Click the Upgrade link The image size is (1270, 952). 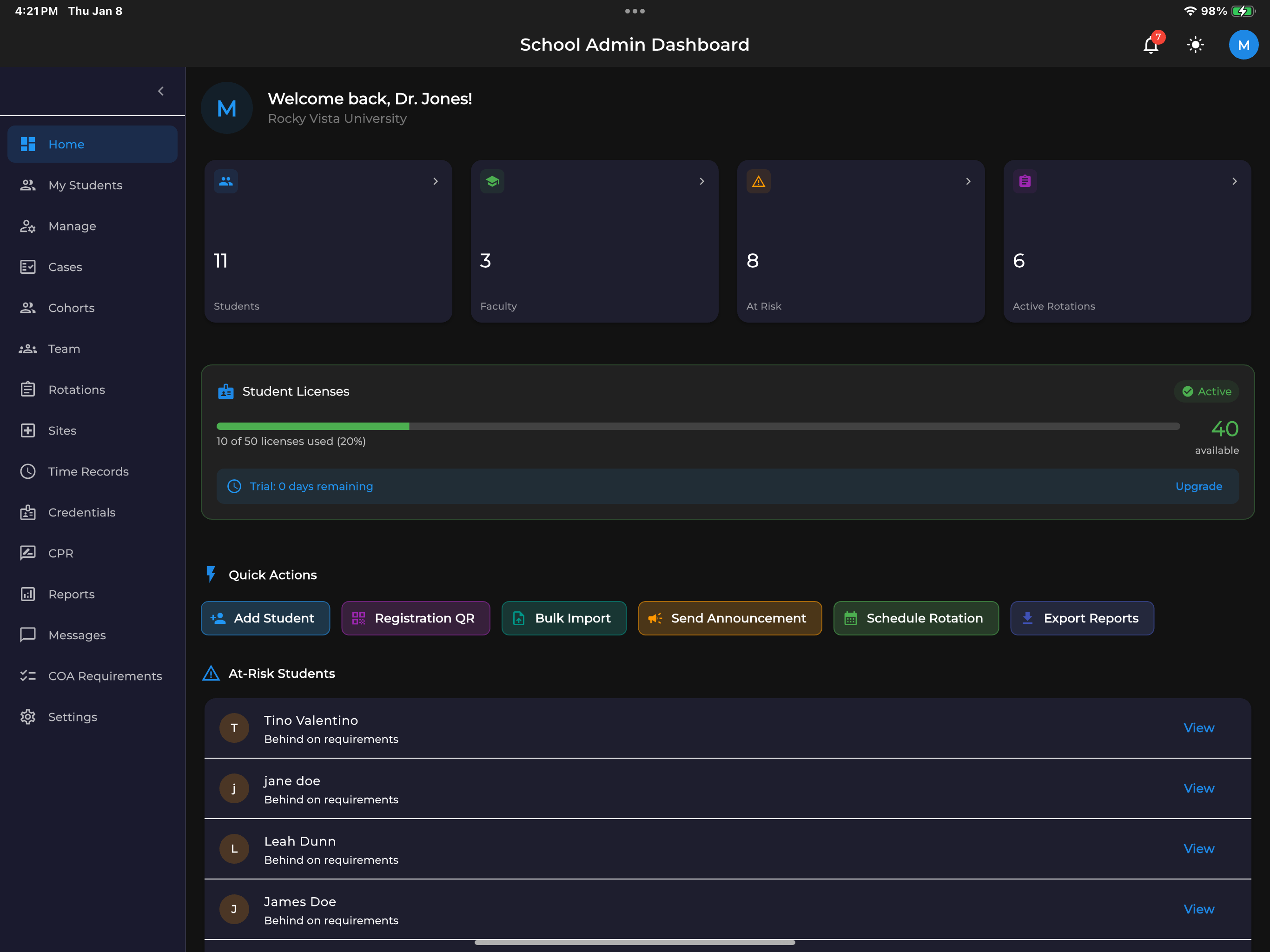coord(1199,486)
